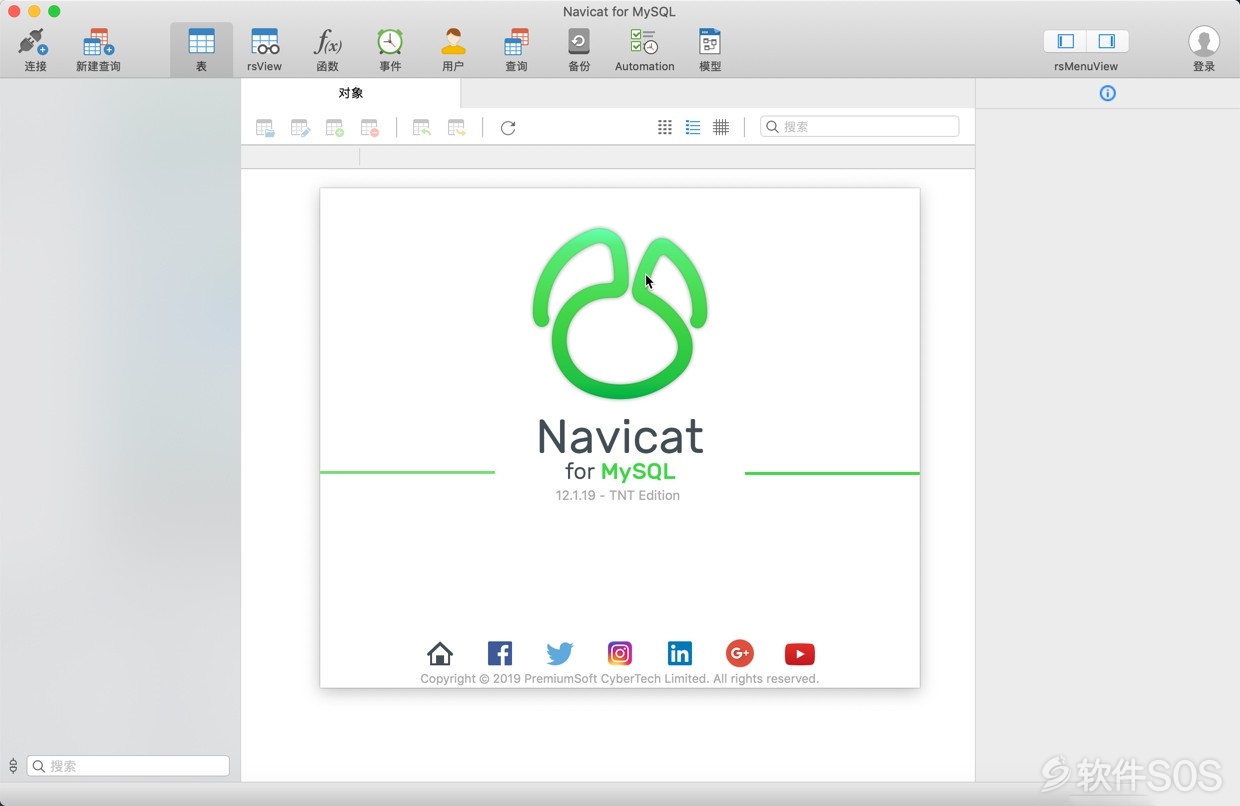Select the 模型 (Model) toolbar icon

(x=710, y=42)
